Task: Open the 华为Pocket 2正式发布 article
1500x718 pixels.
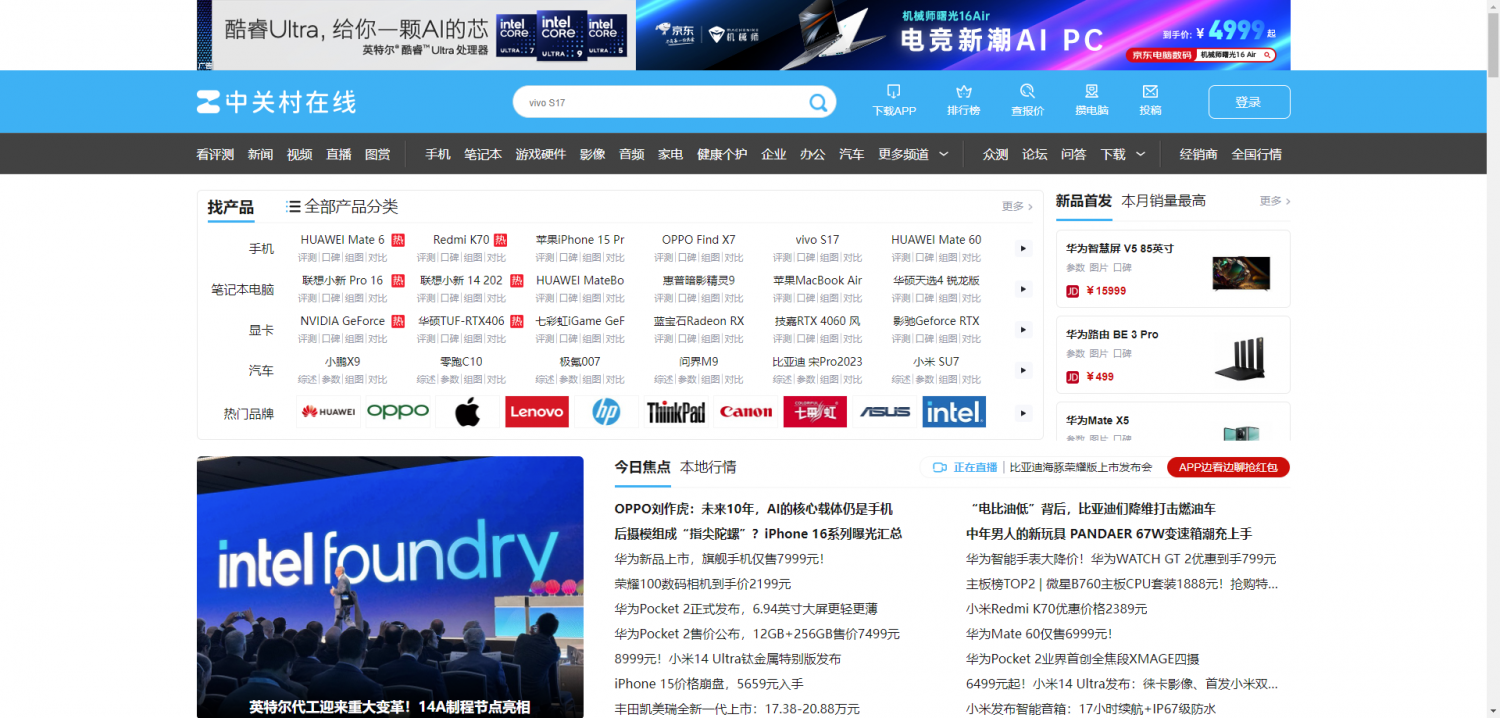Action: pos(746,609)
